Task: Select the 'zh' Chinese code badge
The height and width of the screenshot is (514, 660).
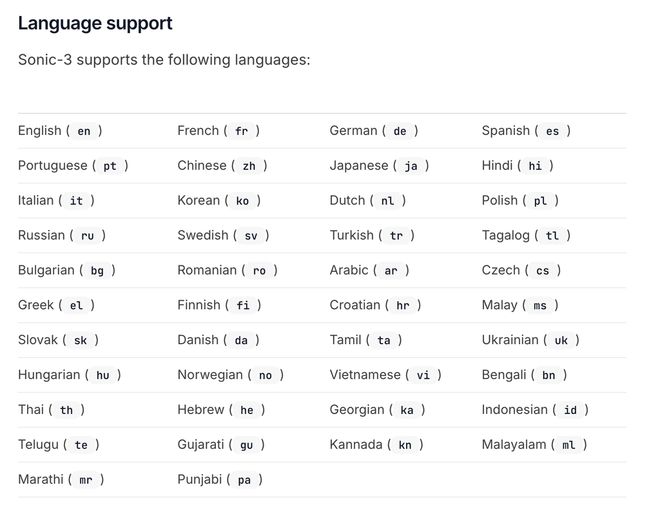Action: point(249,166)
